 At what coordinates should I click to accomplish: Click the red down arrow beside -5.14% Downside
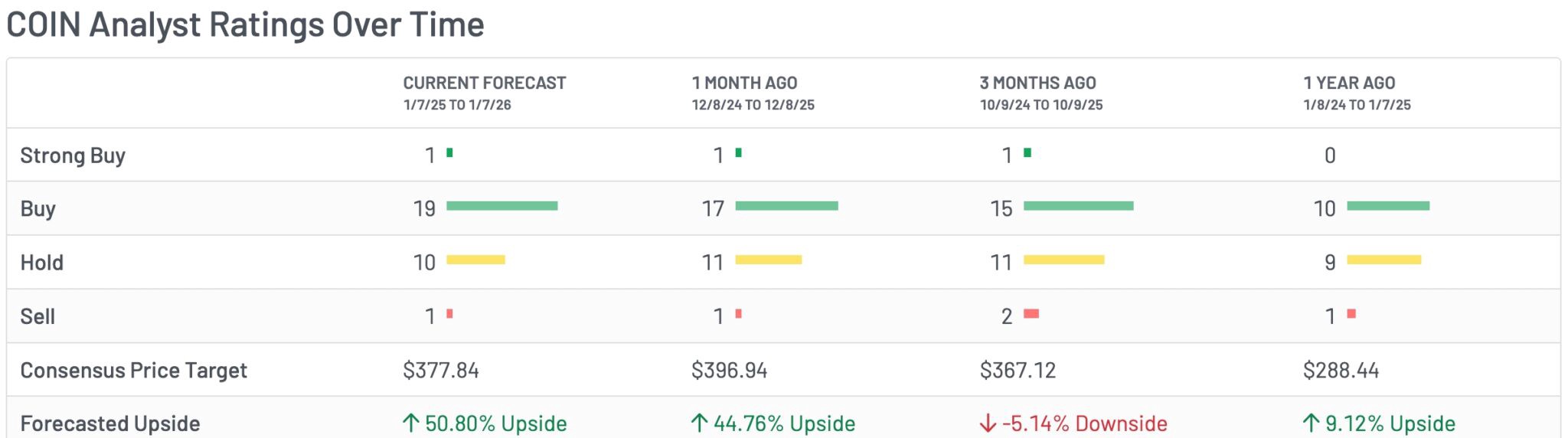coord(988,423)
